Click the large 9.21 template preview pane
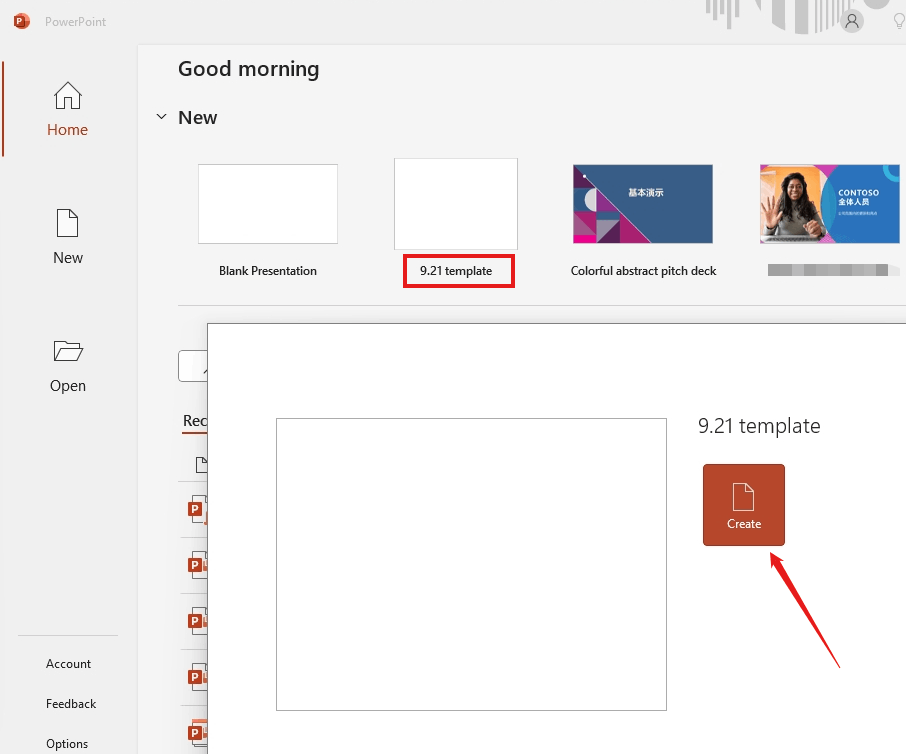The width and height of the screenshot is (906, 754). coord(471,564)
